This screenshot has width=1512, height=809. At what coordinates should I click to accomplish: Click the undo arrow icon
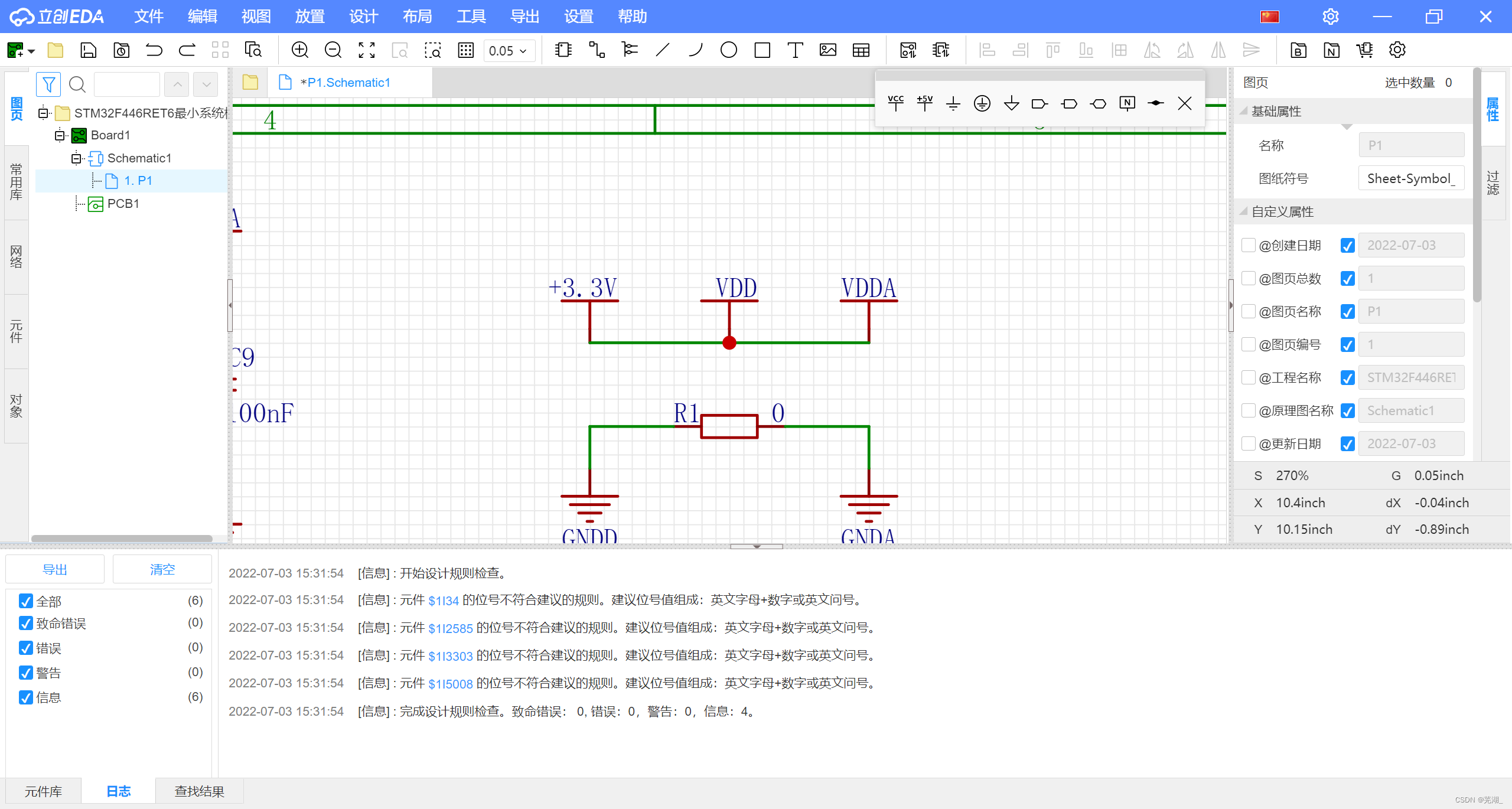[x=154, y=50]
